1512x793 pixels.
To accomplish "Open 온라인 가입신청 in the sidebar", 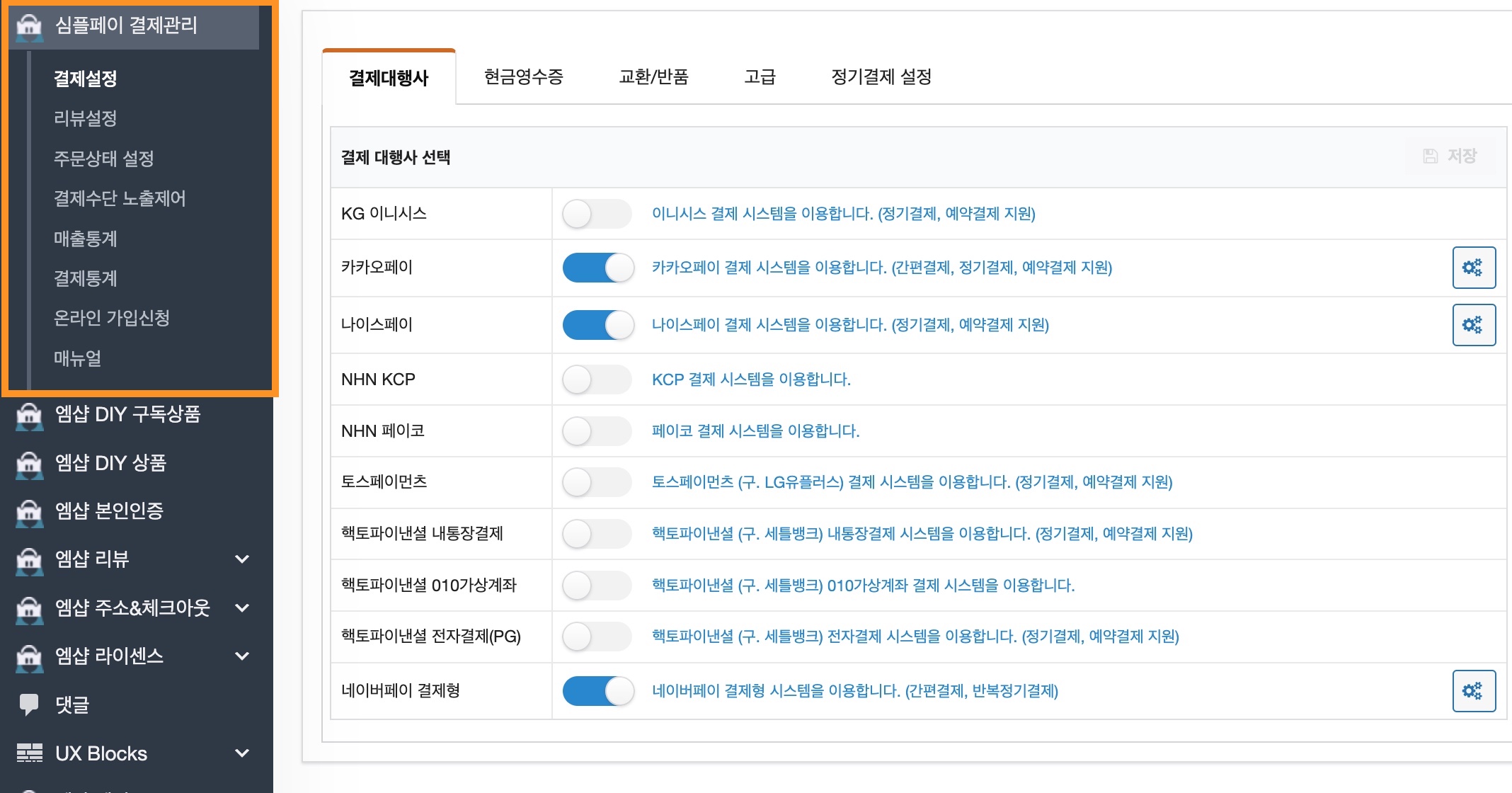I will tap(110, 319).
